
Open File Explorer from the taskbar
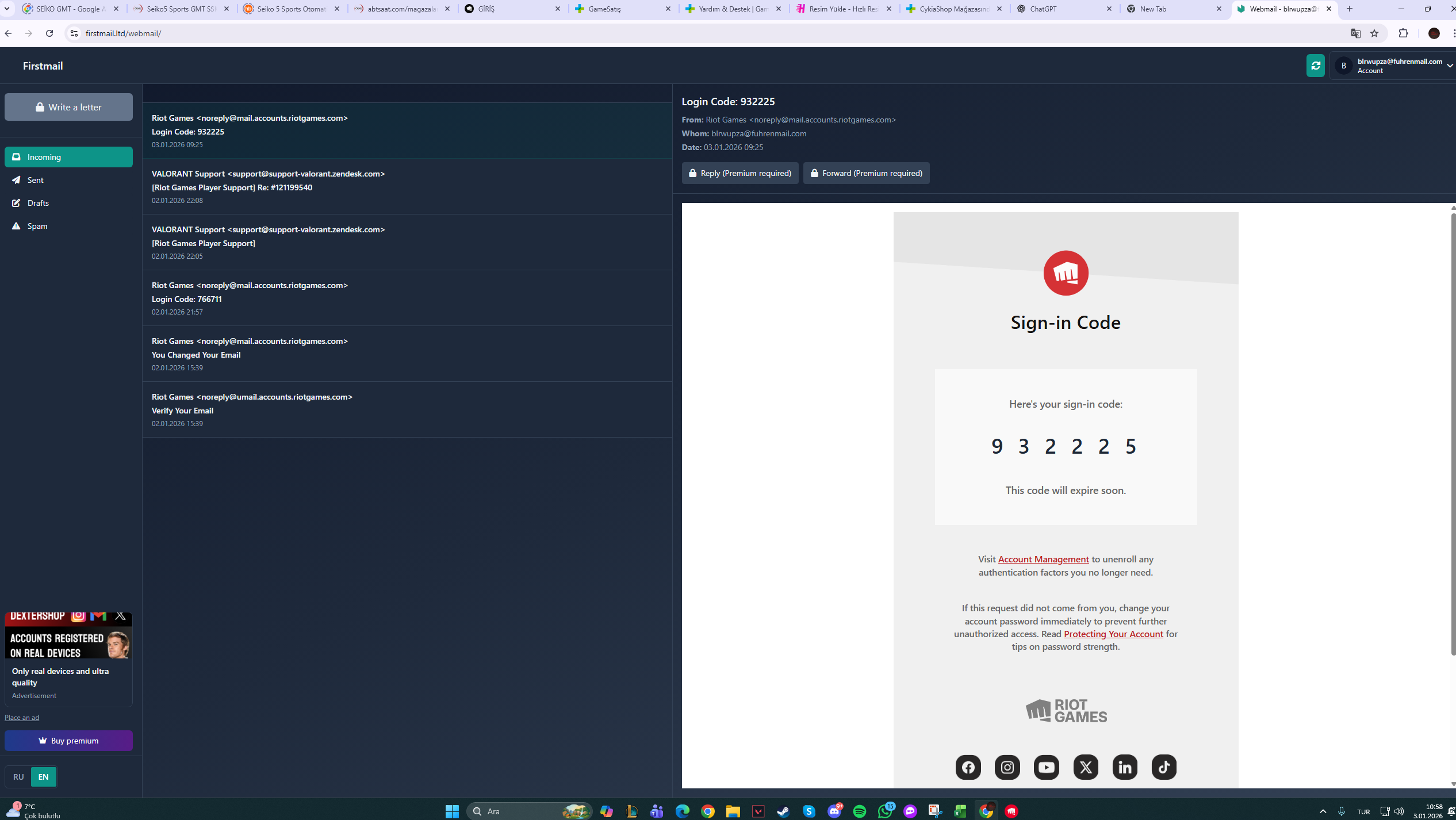coord(733,811)
